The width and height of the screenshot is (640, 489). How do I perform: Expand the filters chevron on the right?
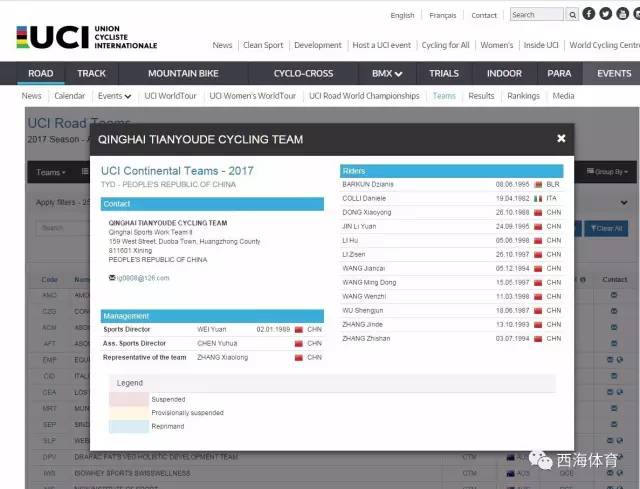[624, 202]
